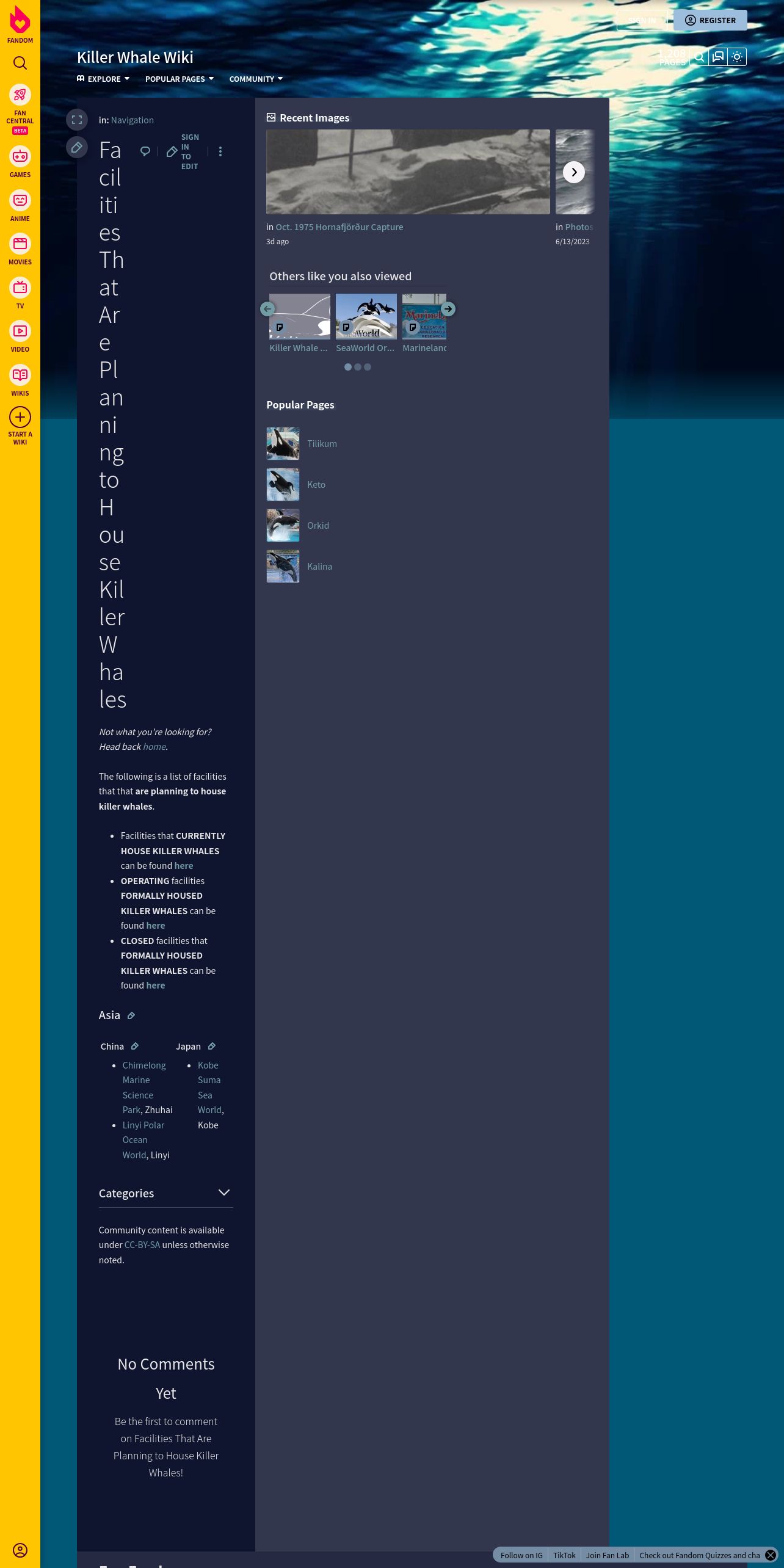This screenshot has width=784, height=1568.
Task: Open the Tilikum thumbnail image
Action: point(283,443)
